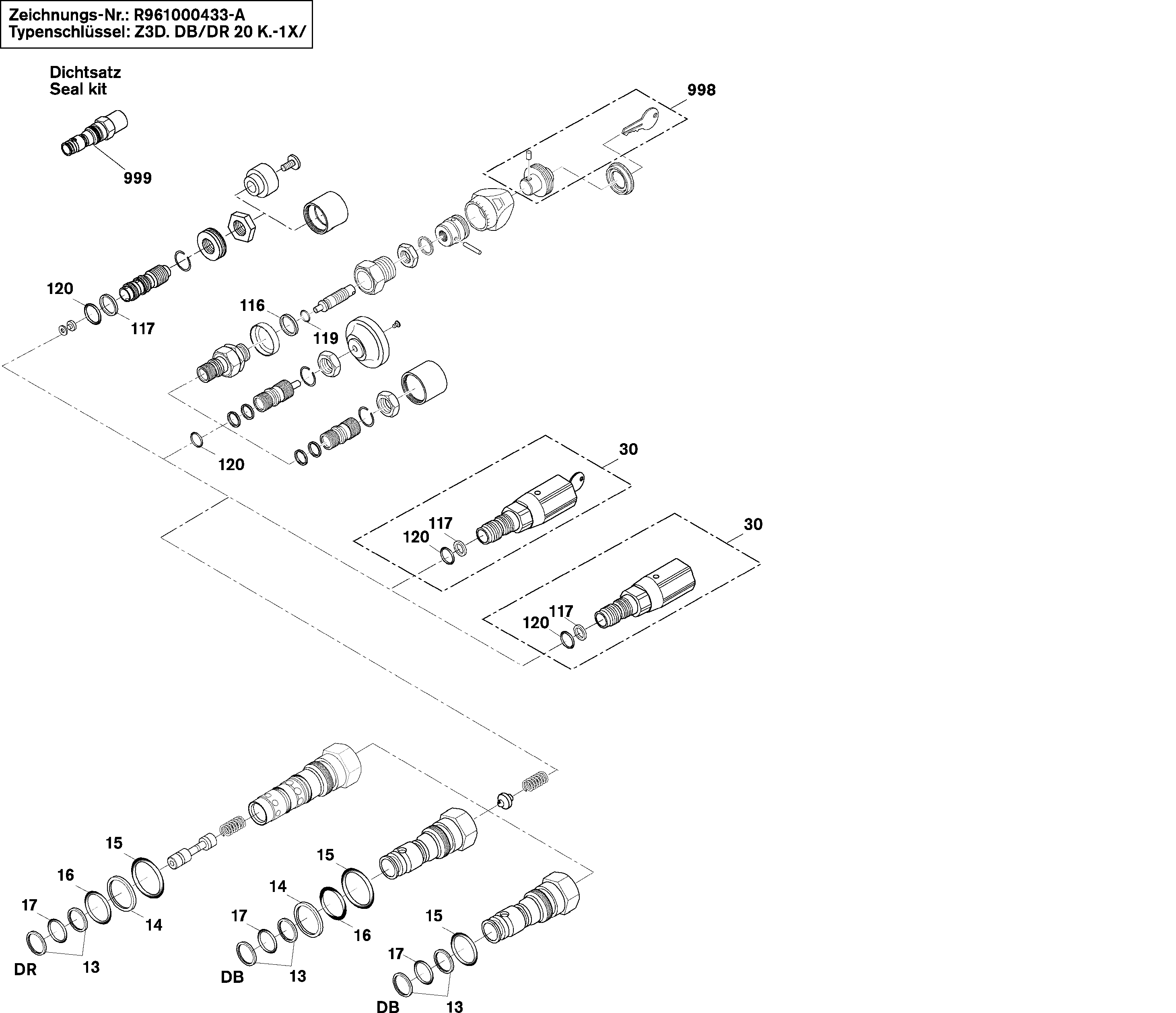Select label 120 below the middle spindle rings

231,464
